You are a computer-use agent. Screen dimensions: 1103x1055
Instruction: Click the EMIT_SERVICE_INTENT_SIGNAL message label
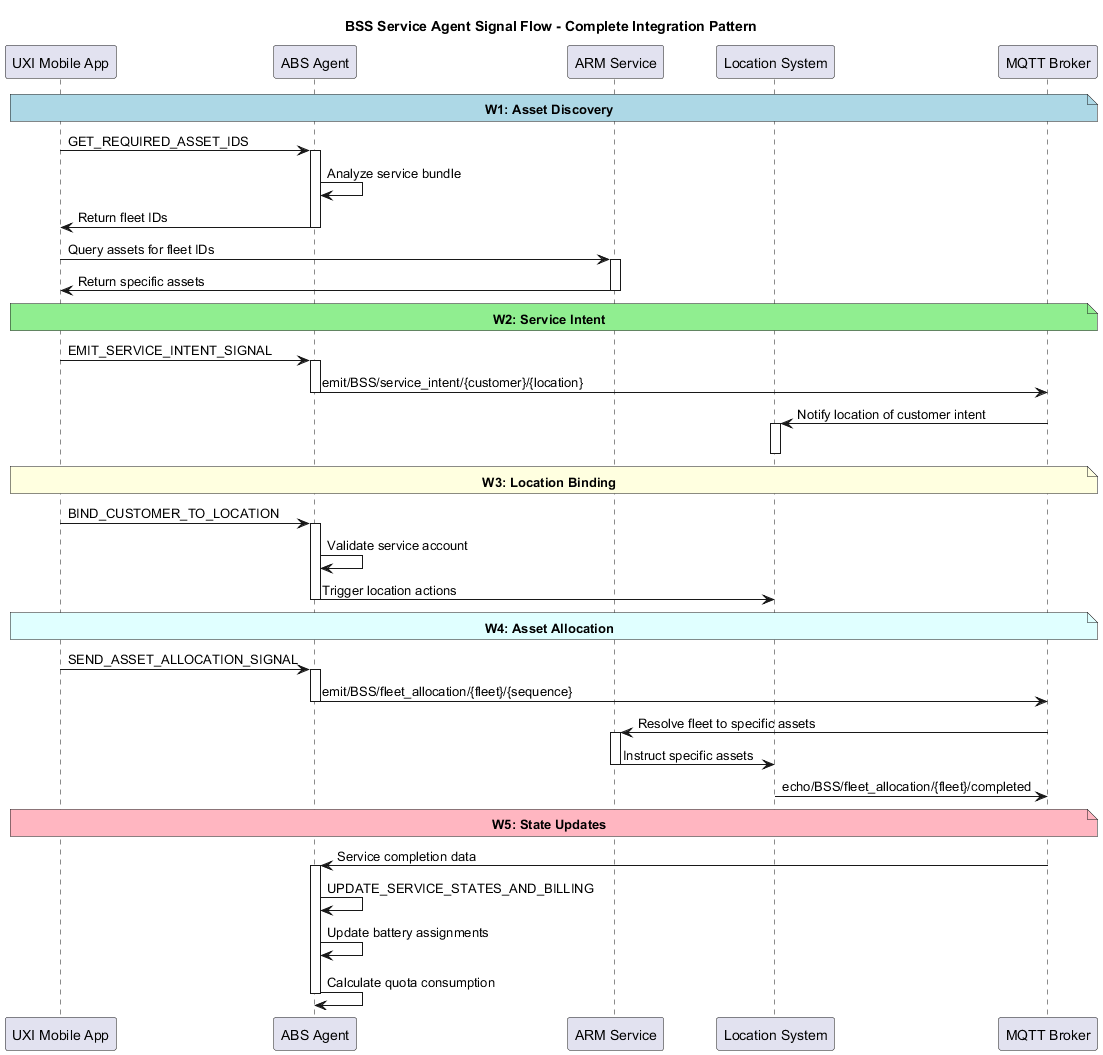(168, 350)
